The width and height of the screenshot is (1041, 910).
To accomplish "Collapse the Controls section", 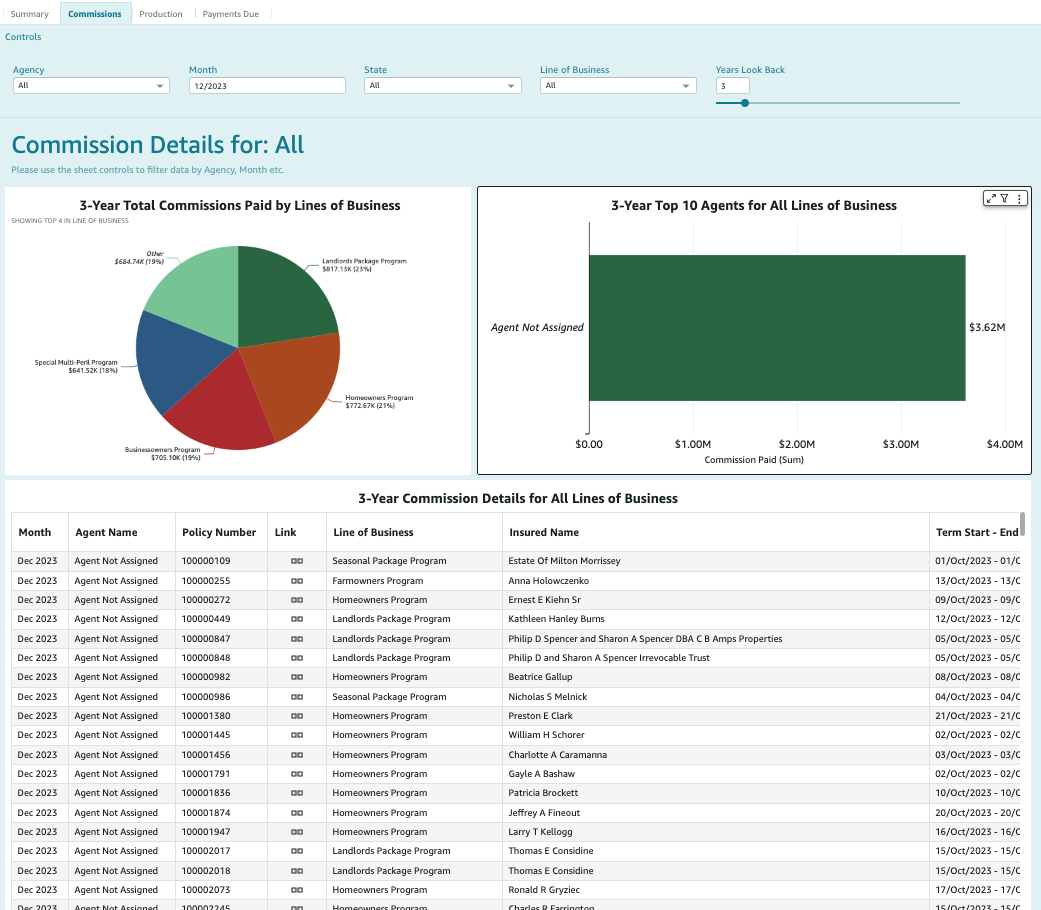I will (24, 37).
